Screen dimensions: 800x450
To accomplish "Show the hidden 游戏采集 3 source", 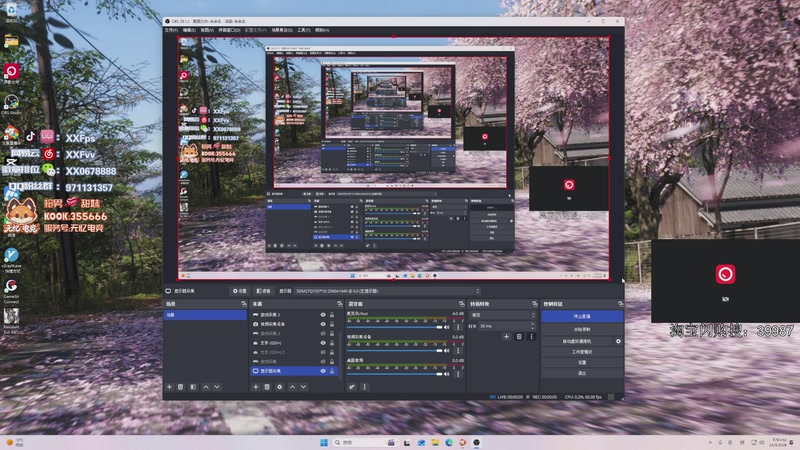I will click(323, 334).
